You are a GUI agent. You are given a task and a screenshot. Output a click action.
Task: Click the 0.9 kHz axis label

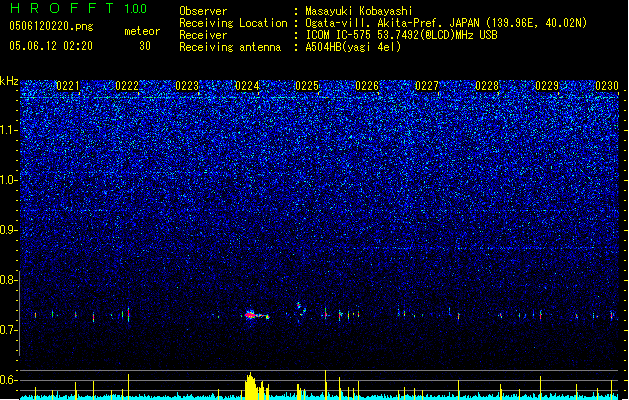[x=8, y=230]
